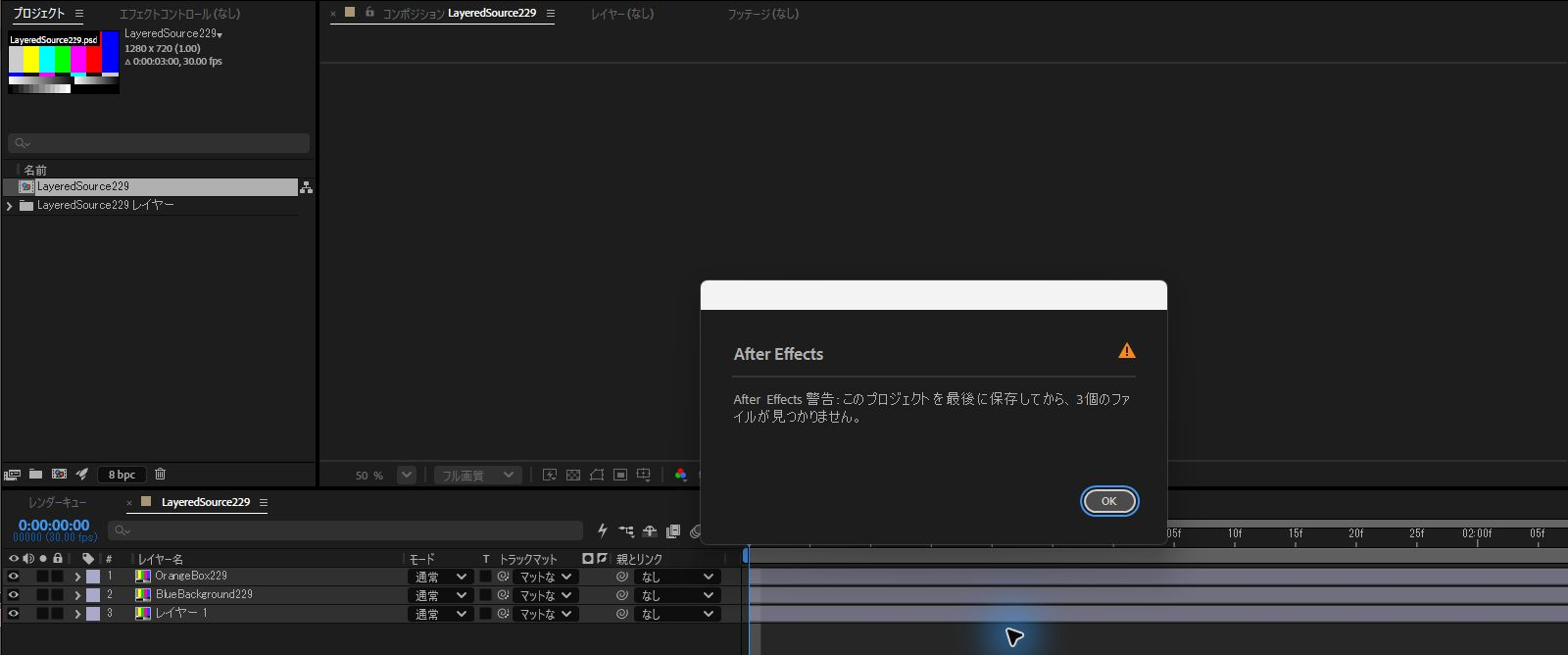Expand BlueBackground229 layer properties
The image size is (1568, 655).
pyautogui.click(x=77, y=595)
